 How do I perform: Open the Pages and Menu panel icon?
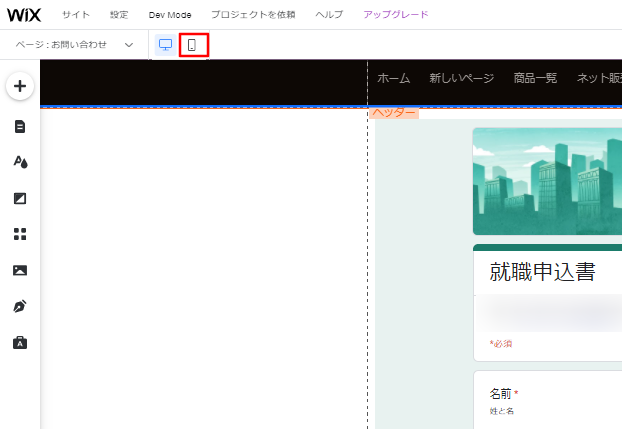20,126
